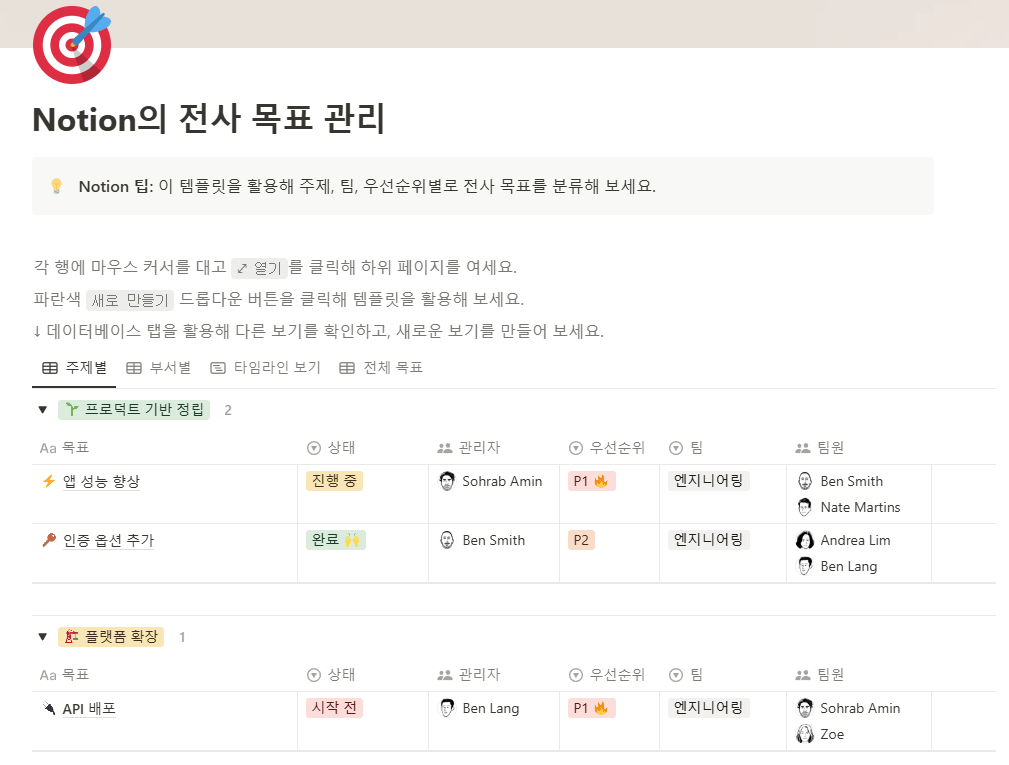Collapse the 플랫폼 확장 group
Screen dimensions: 1009x765
pyautogui.click(x=40, y=637)
